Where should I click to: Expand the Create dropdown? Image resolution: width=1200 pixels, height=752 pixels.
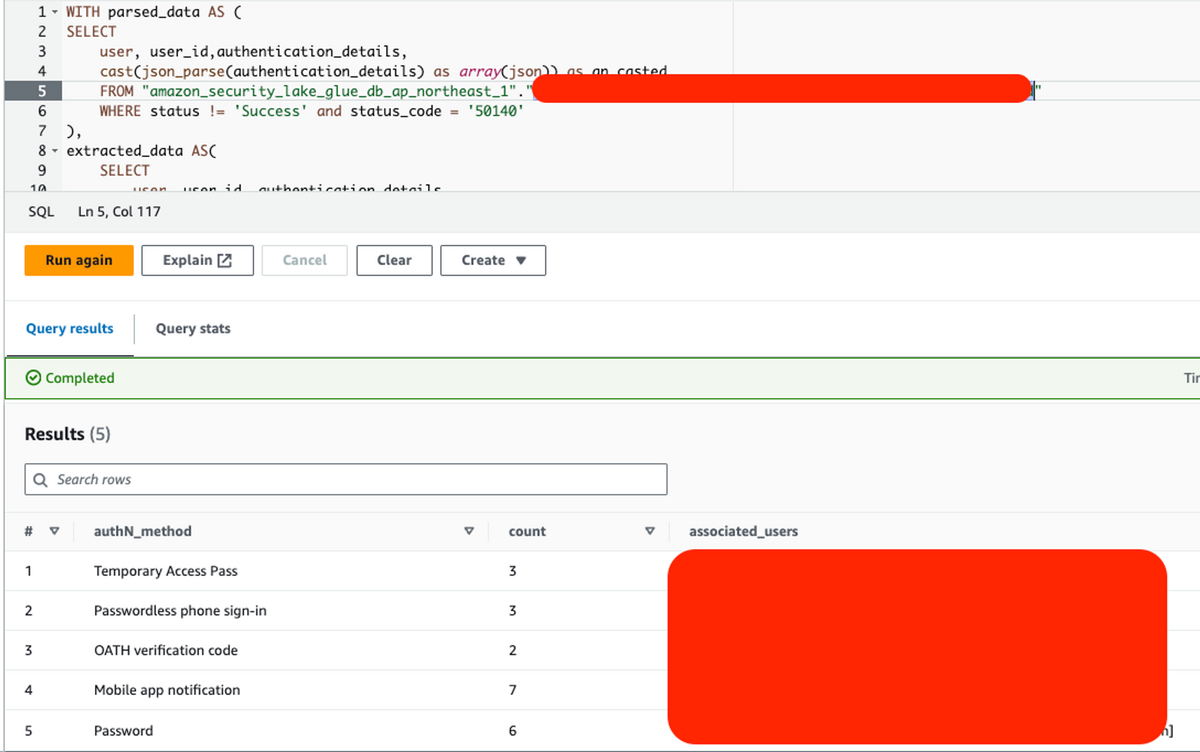click(493, 260)
